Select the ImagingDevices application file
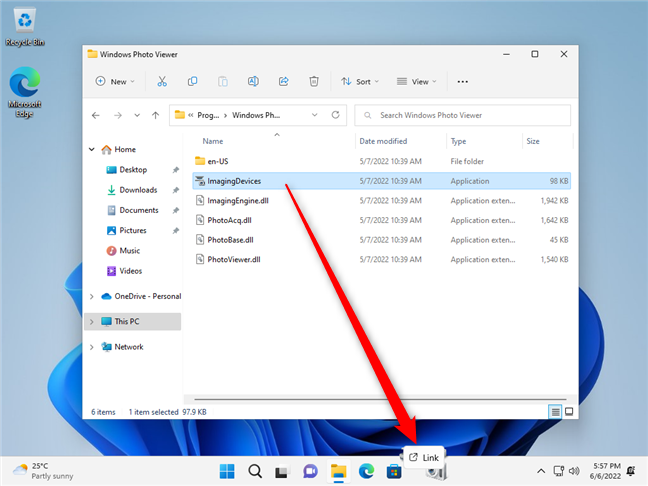The image size is (648, 486). click(x=381, y=181)
